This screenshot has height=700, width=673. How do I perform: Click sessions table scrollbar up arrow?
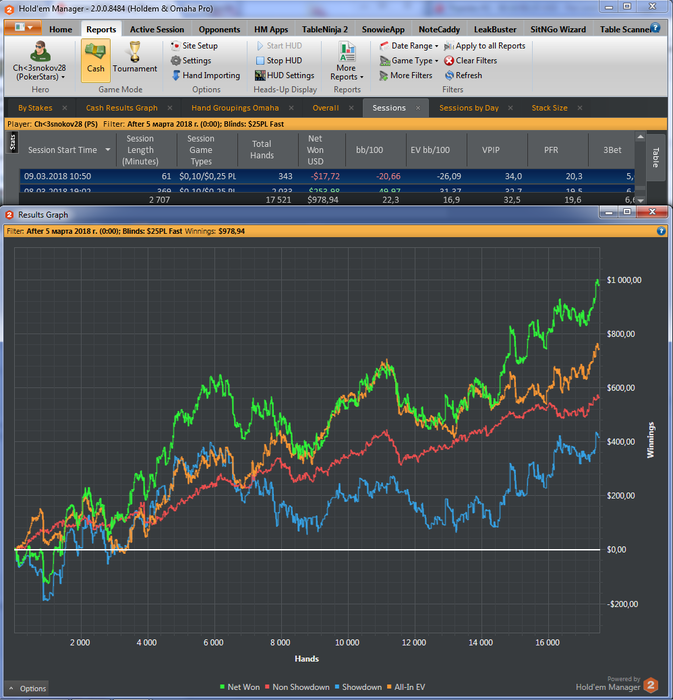click(640, 137)
